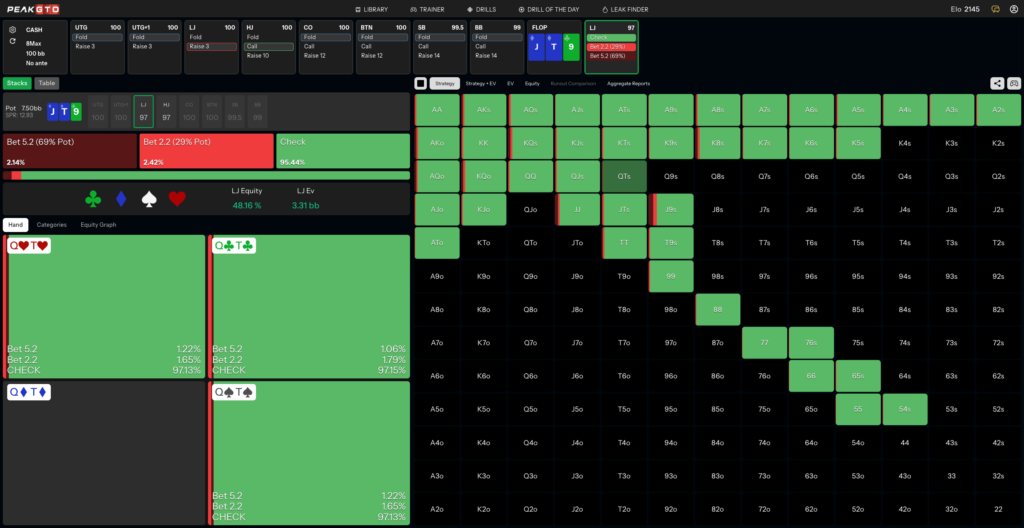Click the Queen-Ten of clubs combo card
Viewport: 1024px width, 528px height.
point(309,306)
